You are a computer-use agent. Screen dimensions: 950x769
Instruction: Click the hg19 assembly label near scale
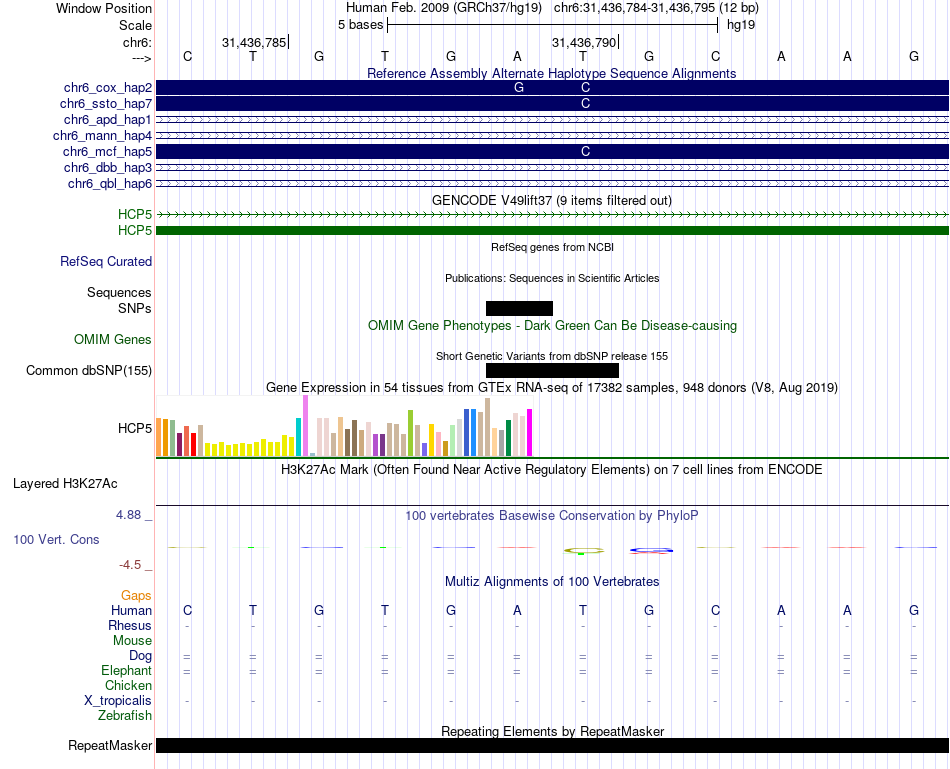tap(741, 25)
